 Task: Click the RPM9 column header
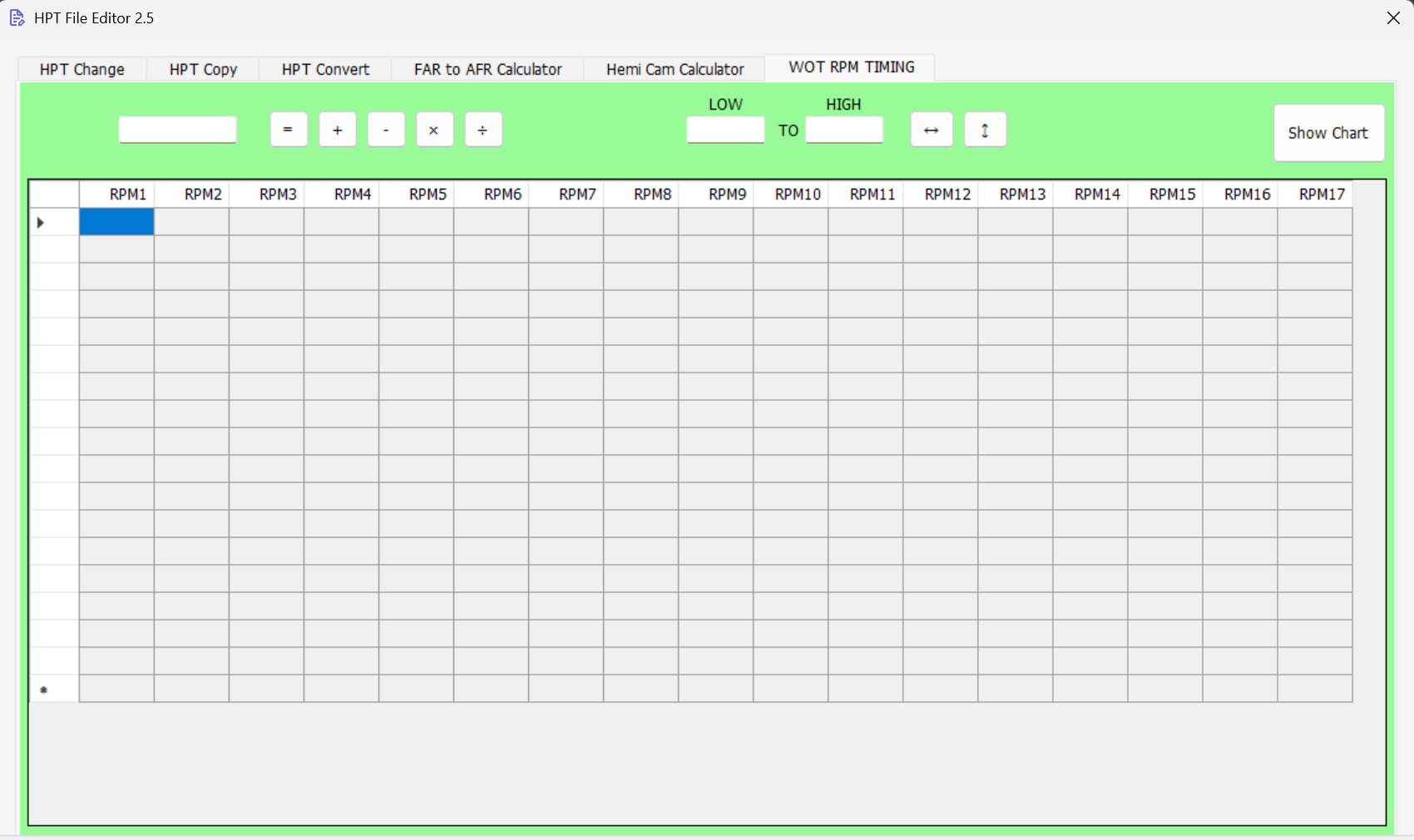click(715, 194)
